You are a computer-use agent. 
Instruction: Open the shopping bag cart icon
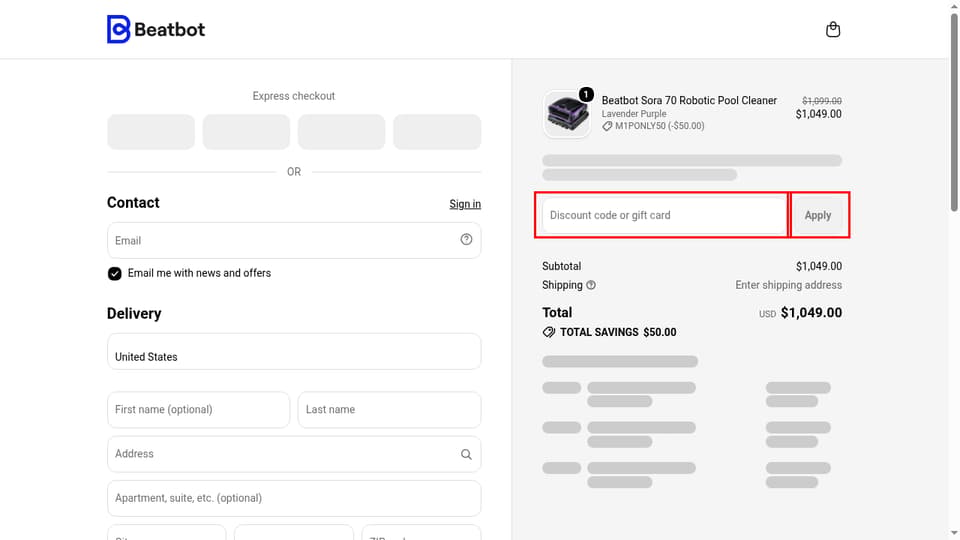tap(833, 29)
